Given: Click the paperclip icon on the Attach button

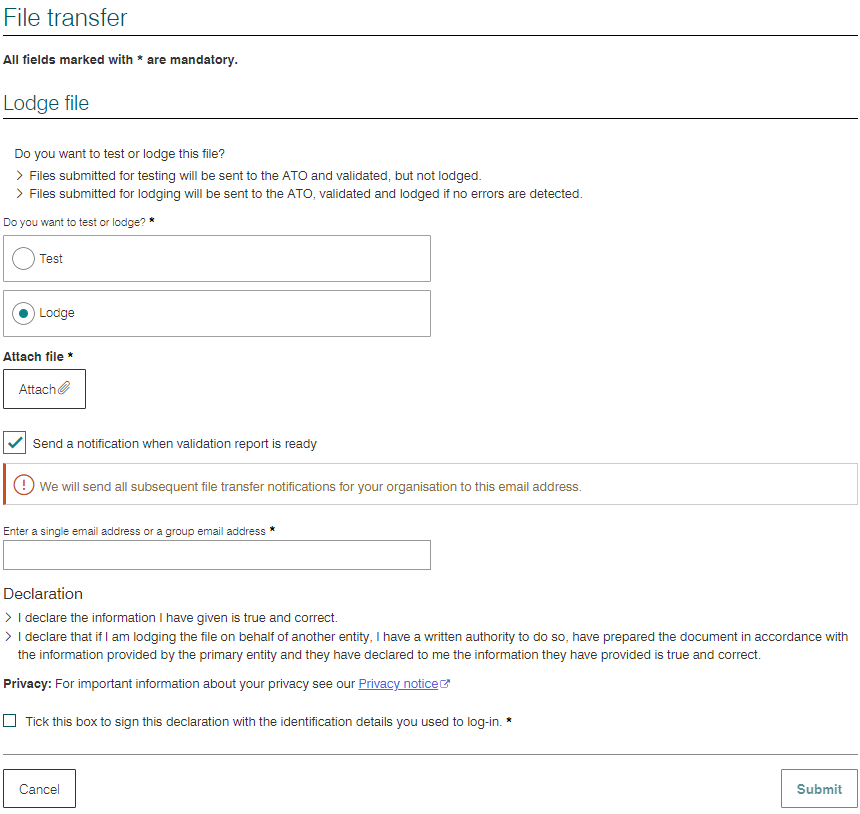Looking at the screenshot, I should pyautogui.click(x=62, y=388).
